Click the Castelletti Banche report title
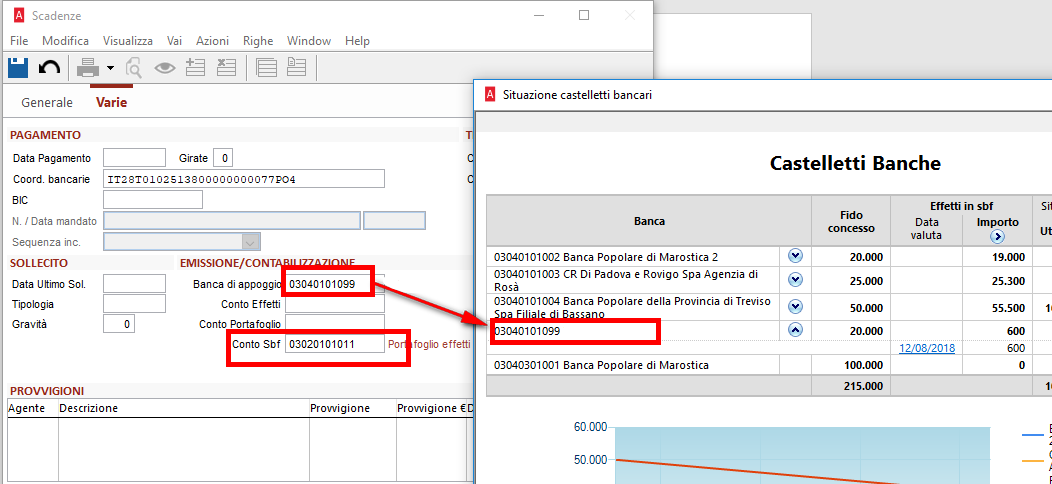The image size is (1052, 484). pyautogui.click(x=855, y=162)
